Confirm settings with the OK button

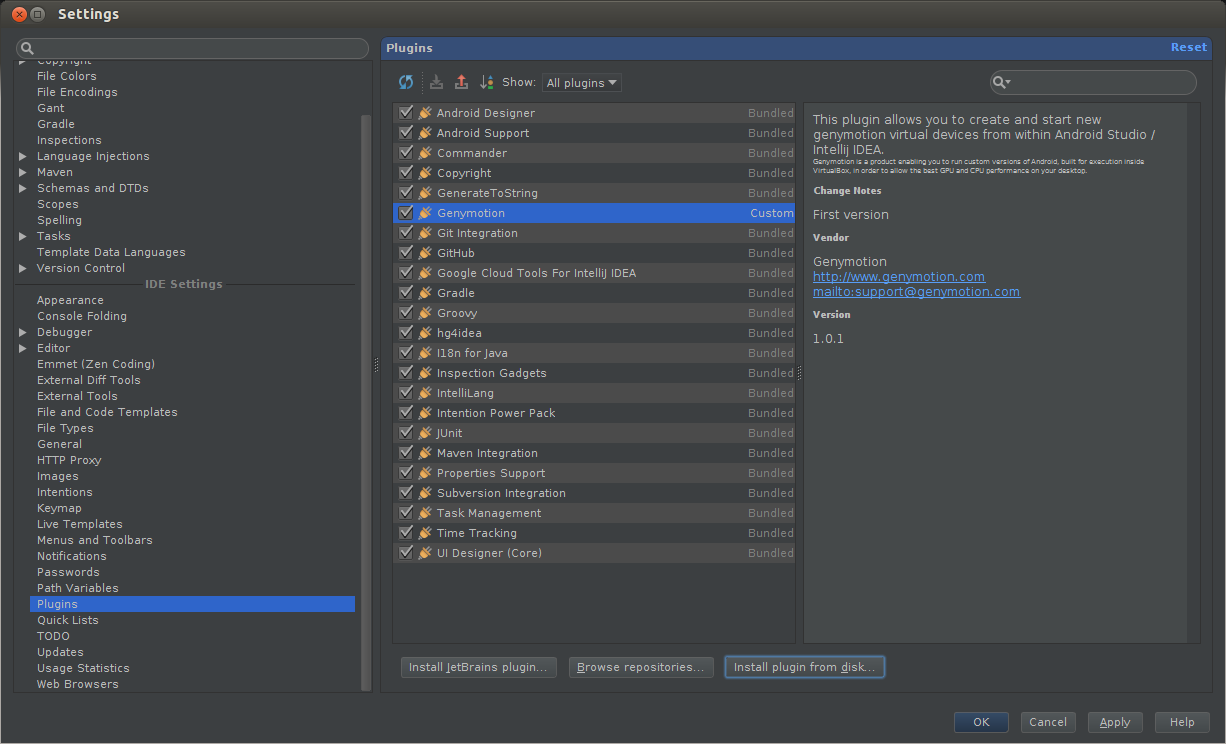pyautogui.click(x=981, y=722)
